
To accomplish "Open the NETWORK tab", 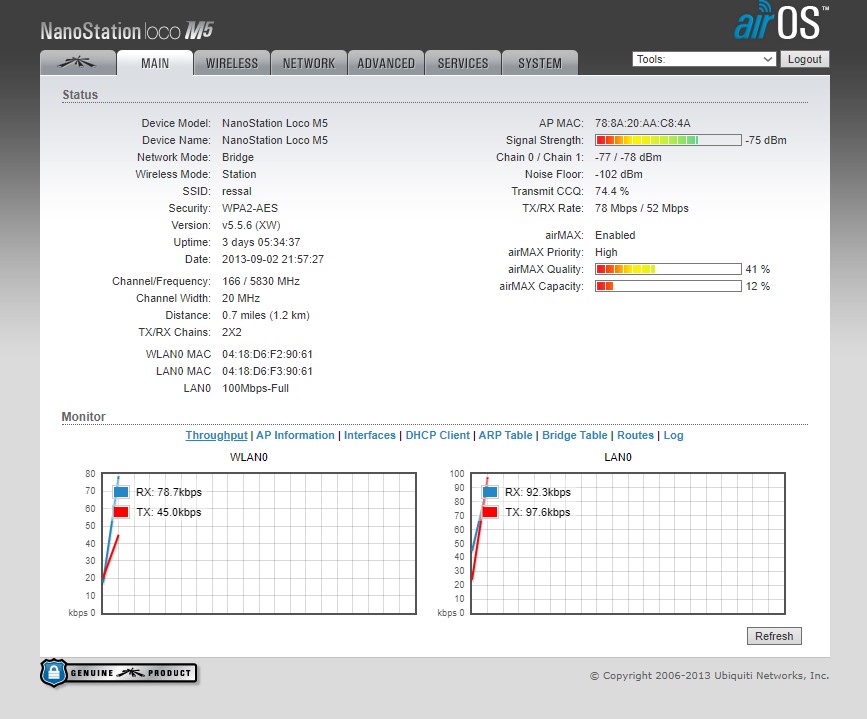I will pos(309,62).
